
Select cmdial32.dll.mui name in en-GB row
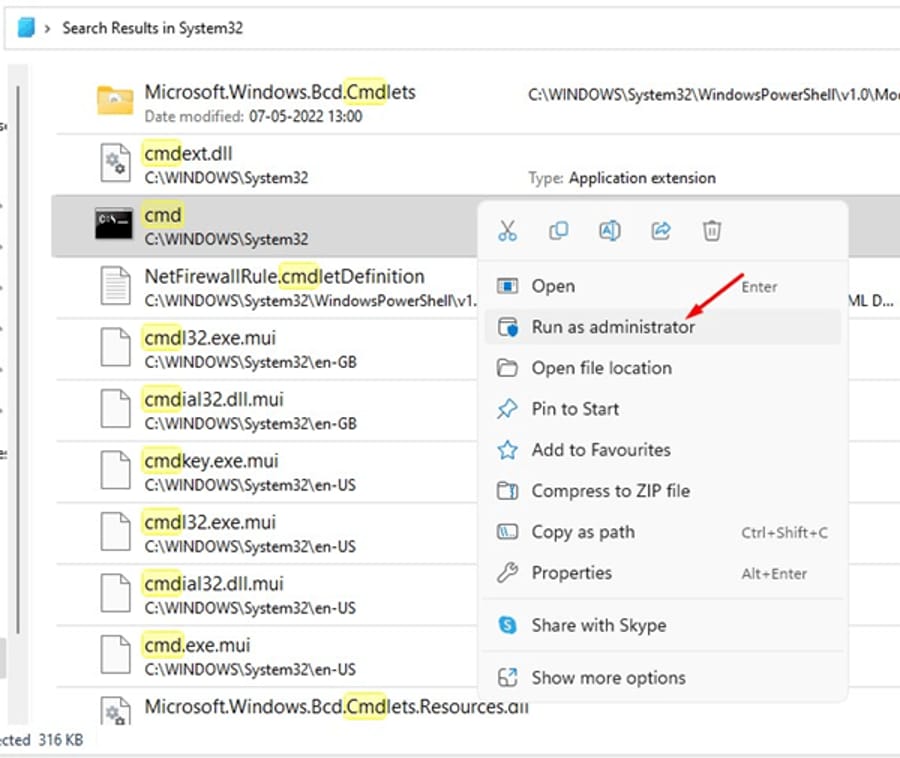tap(214, 399)
